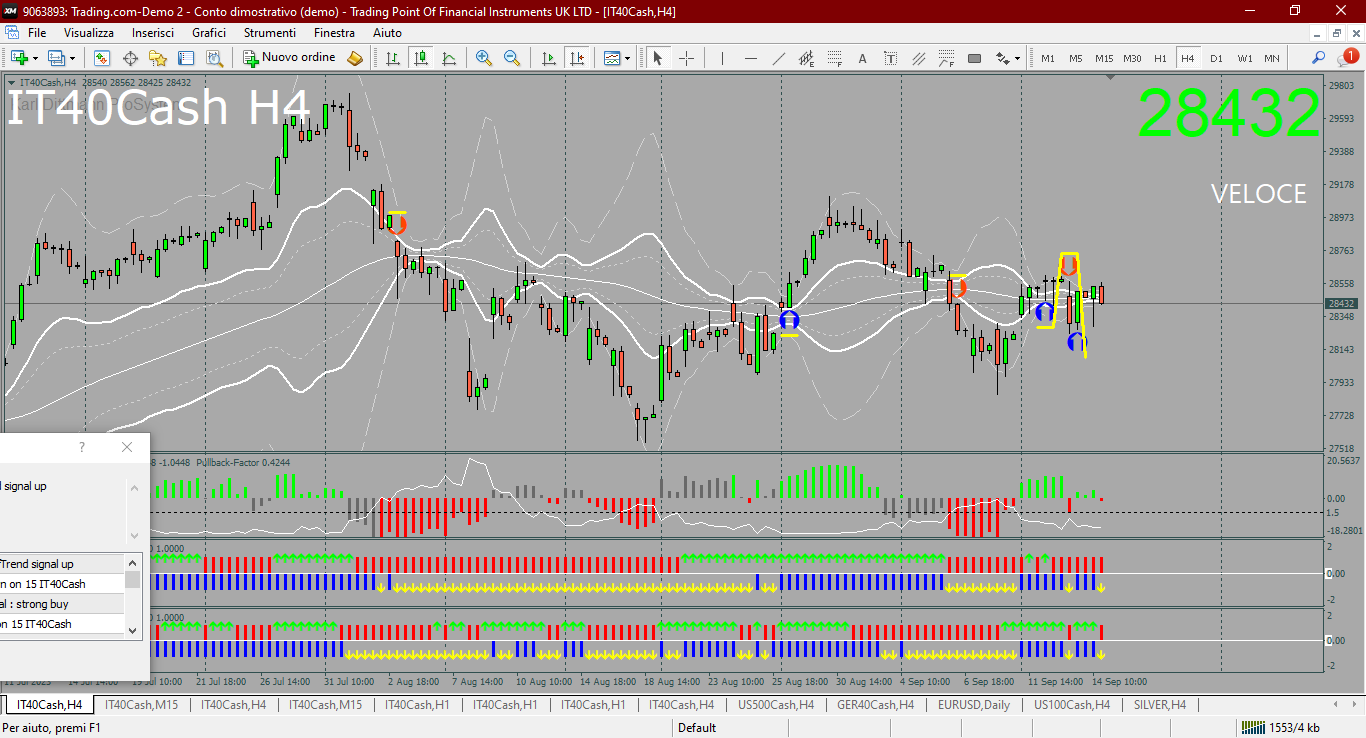Switch to candlestick chart display
The image size is (1366, 738).
pyautogui.click(x=421, y=58)
